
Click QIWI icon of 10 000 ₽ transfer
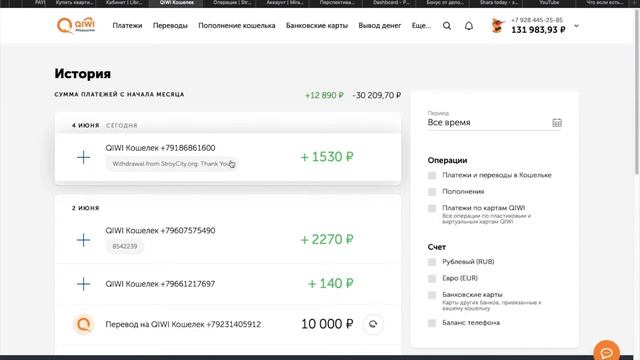point(84,324)
